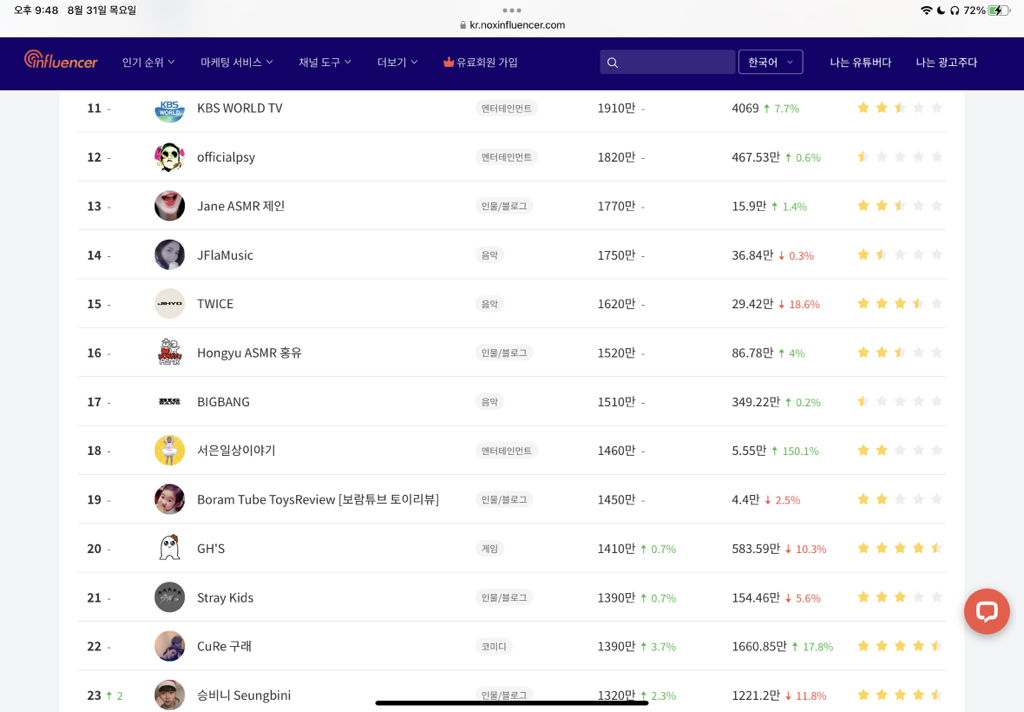Focus the search input field
The width and height of the screenshot is (1024, 712).
667,62
